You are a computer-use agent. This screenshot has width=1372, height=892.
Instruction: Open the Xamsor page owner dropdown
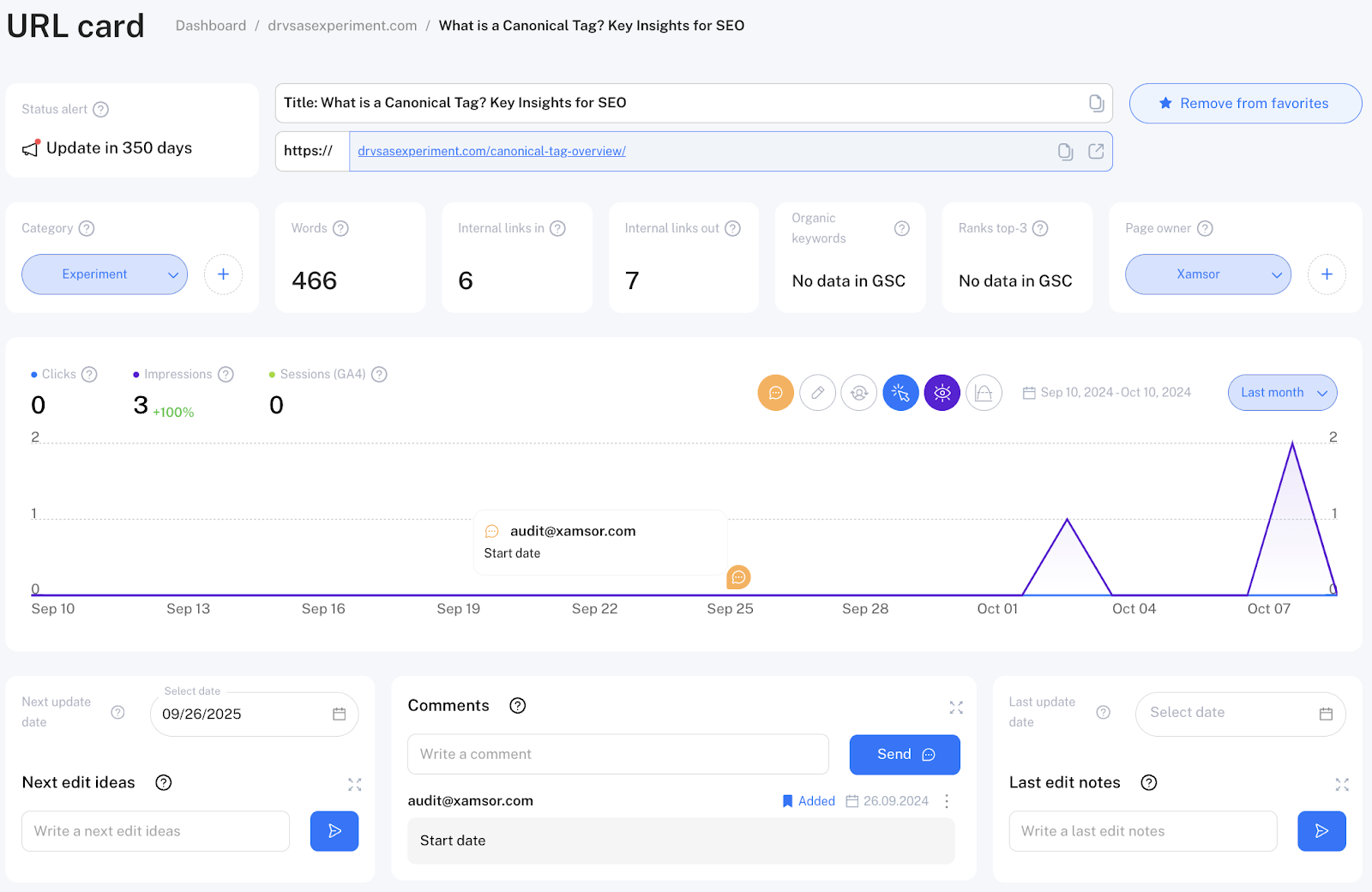[1207, 274]
